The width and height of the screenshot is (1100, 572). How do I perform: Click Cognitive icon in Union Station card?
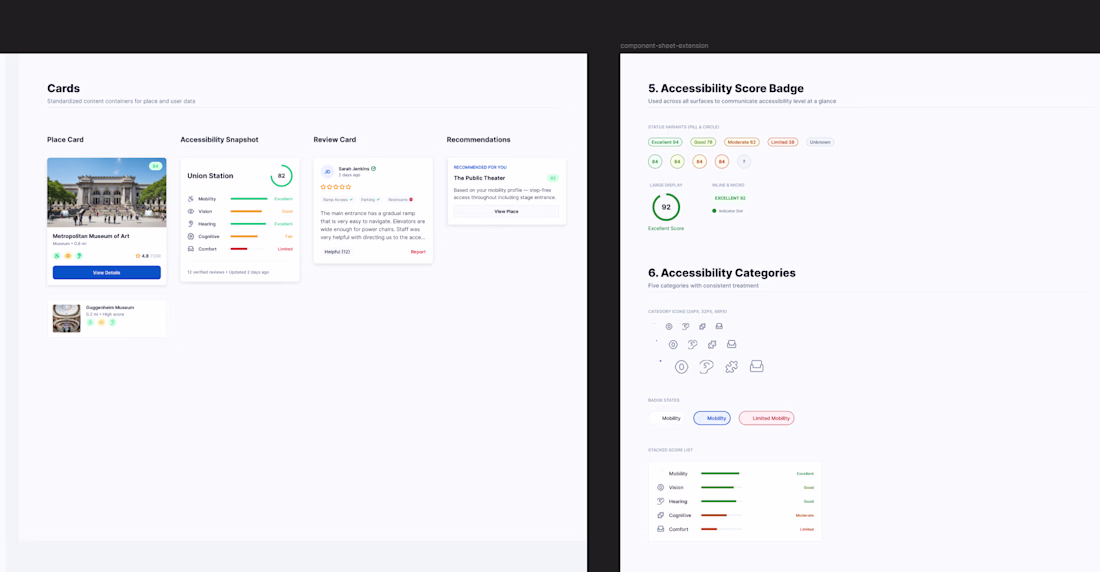coord(191,237)
